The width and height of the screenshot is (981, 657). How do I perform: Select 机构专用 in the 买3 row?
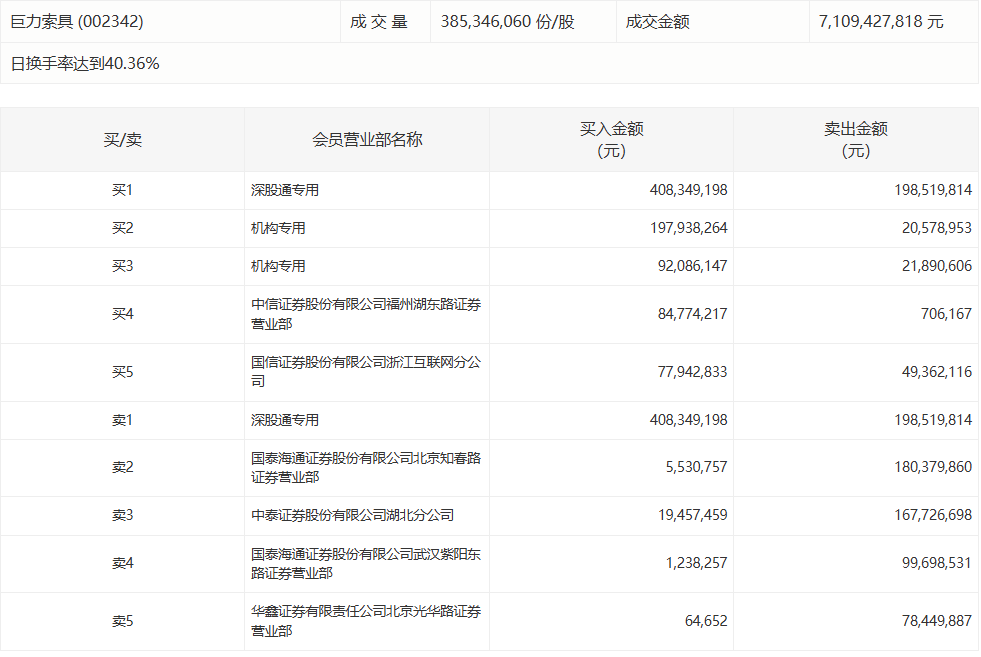point(278,266)
